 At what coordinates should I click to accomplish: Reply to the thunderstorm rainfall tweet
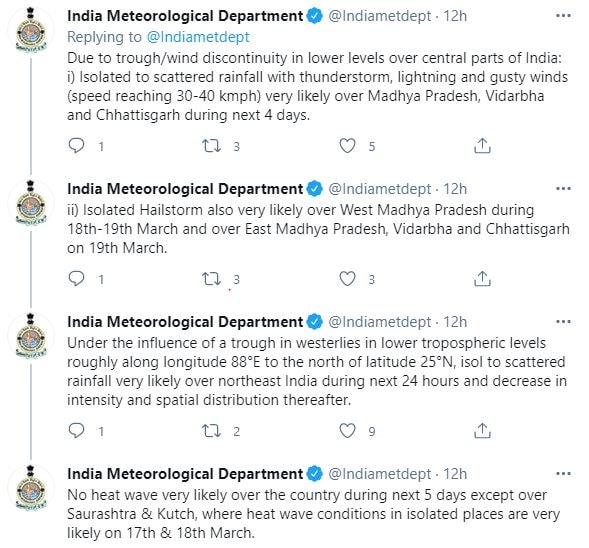pos(77,145)
